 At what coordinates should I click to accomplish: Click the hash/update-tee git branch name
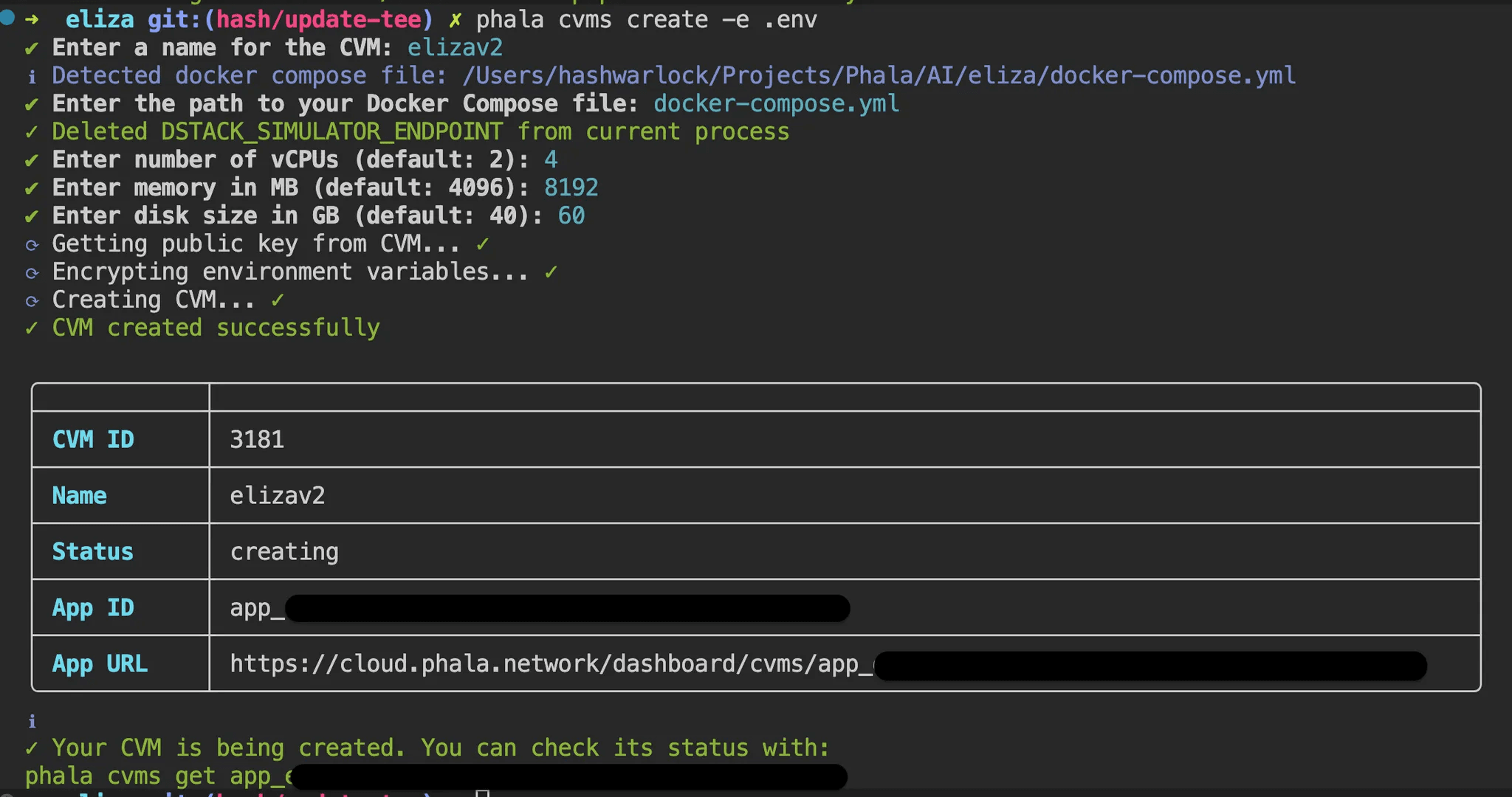(318, 19)
